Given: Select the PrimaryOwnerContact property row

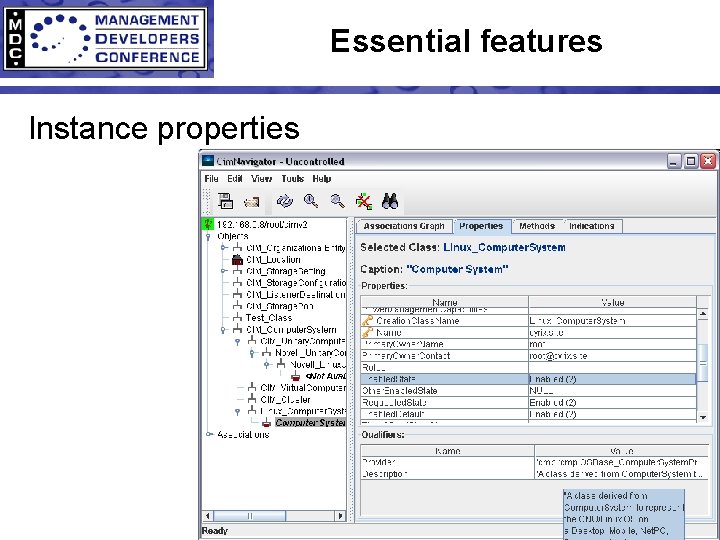Looking at the screenshot, I should pyautogui.click(x=529, y=356).
